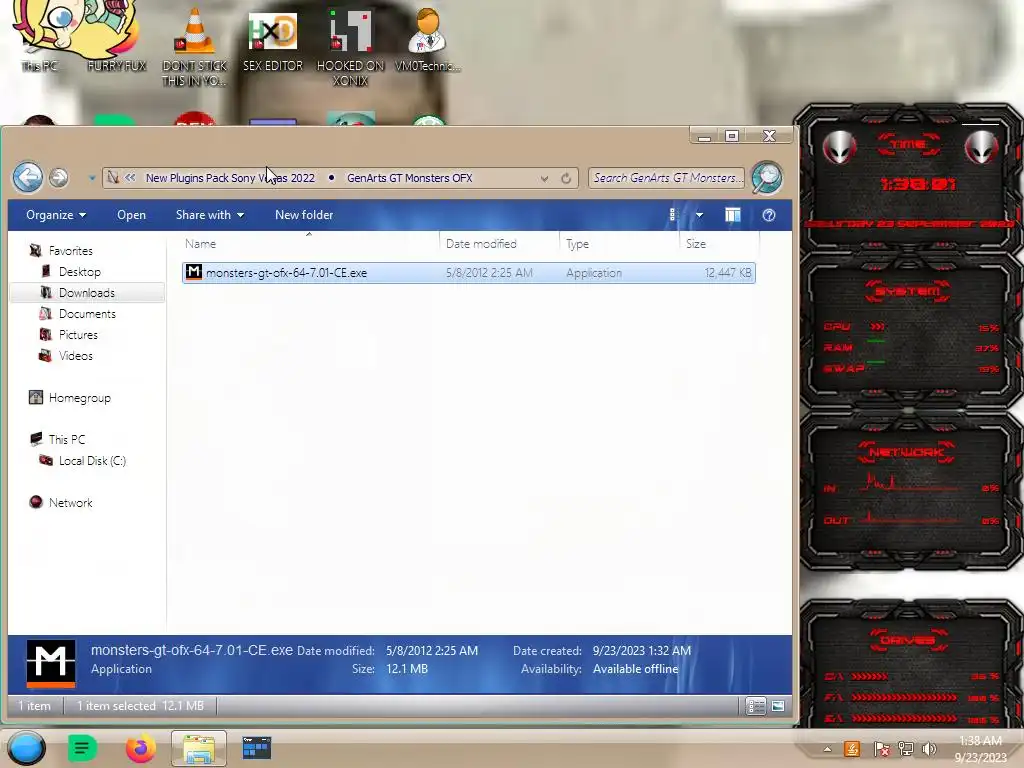Open the Organize menu
Viewport: 1024px width, 768px height.
pyautogui.click(x=56, y=215)
